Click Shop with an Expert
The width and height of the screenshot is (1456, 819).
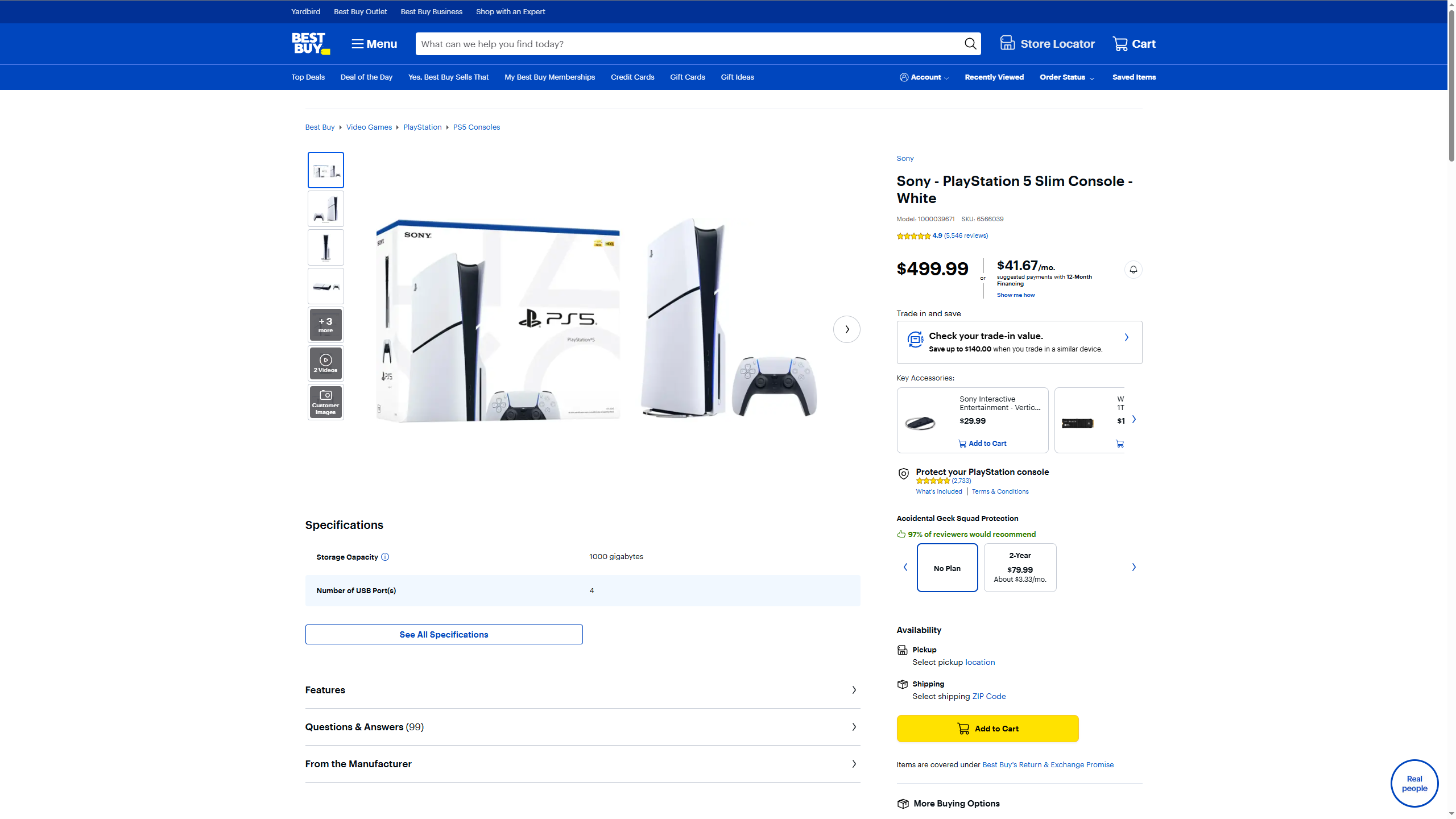[x=510, y=11]
